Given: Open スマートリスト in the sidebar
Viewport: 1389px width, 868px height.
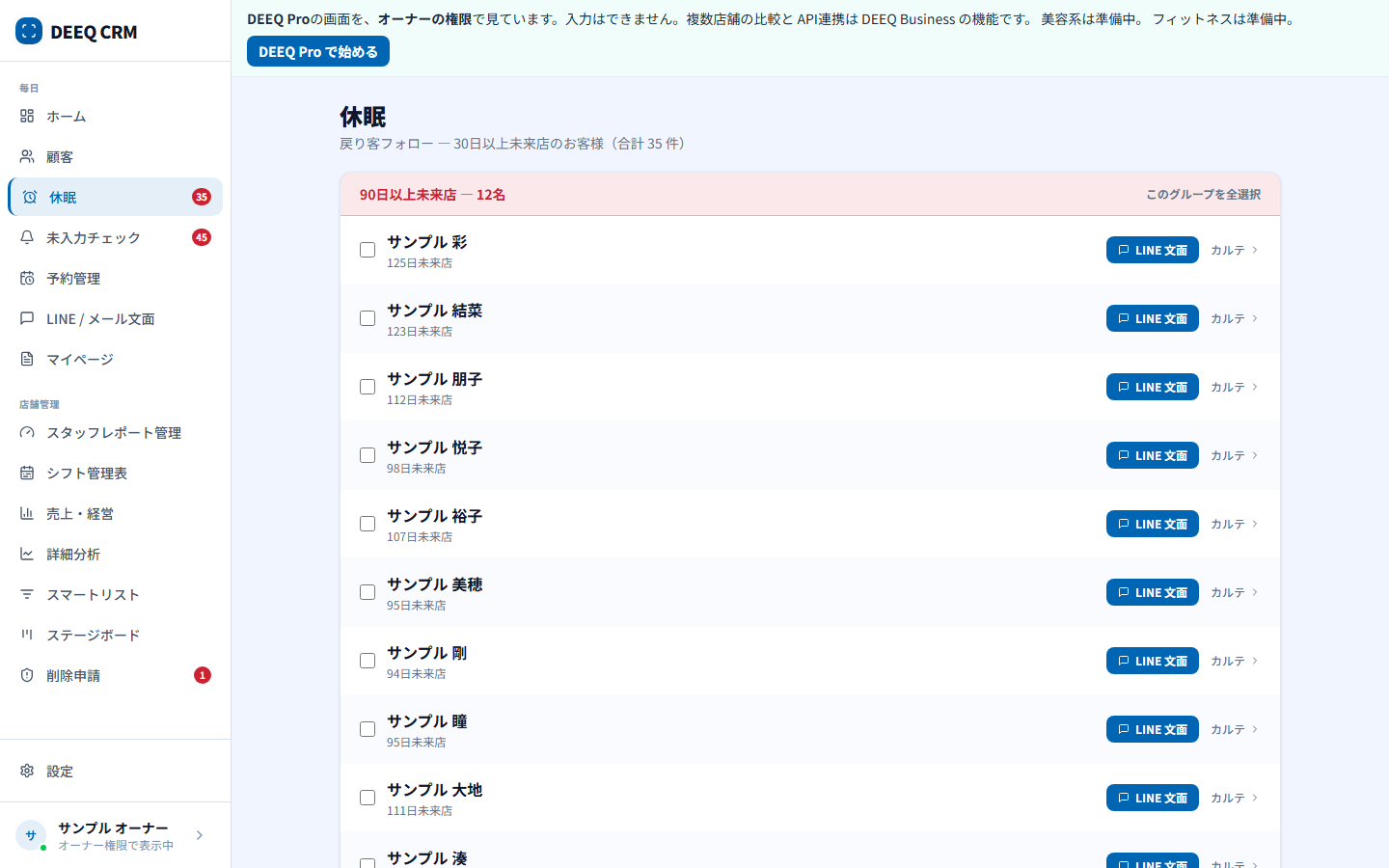Looking at the screenshot, I should tap(115, 594).
